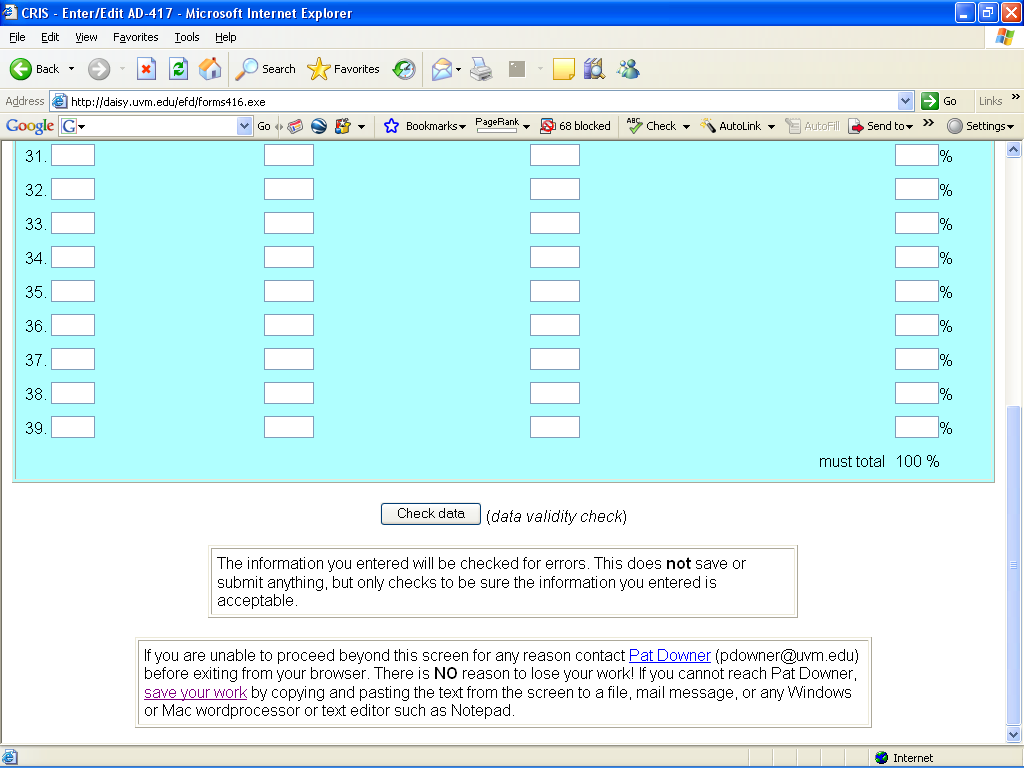Click the Print icon

click(x=481, y=69)
